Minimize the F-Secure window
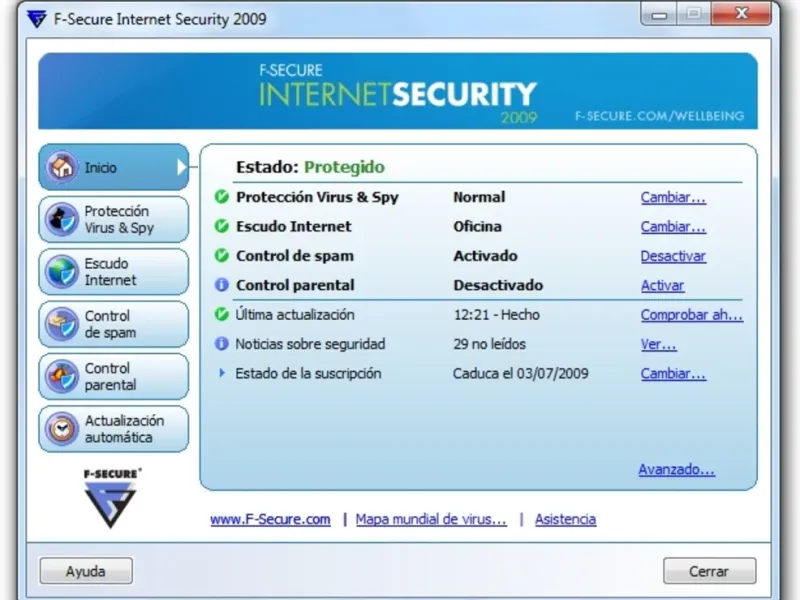This screenshot has height=600, width=800. 659,14
